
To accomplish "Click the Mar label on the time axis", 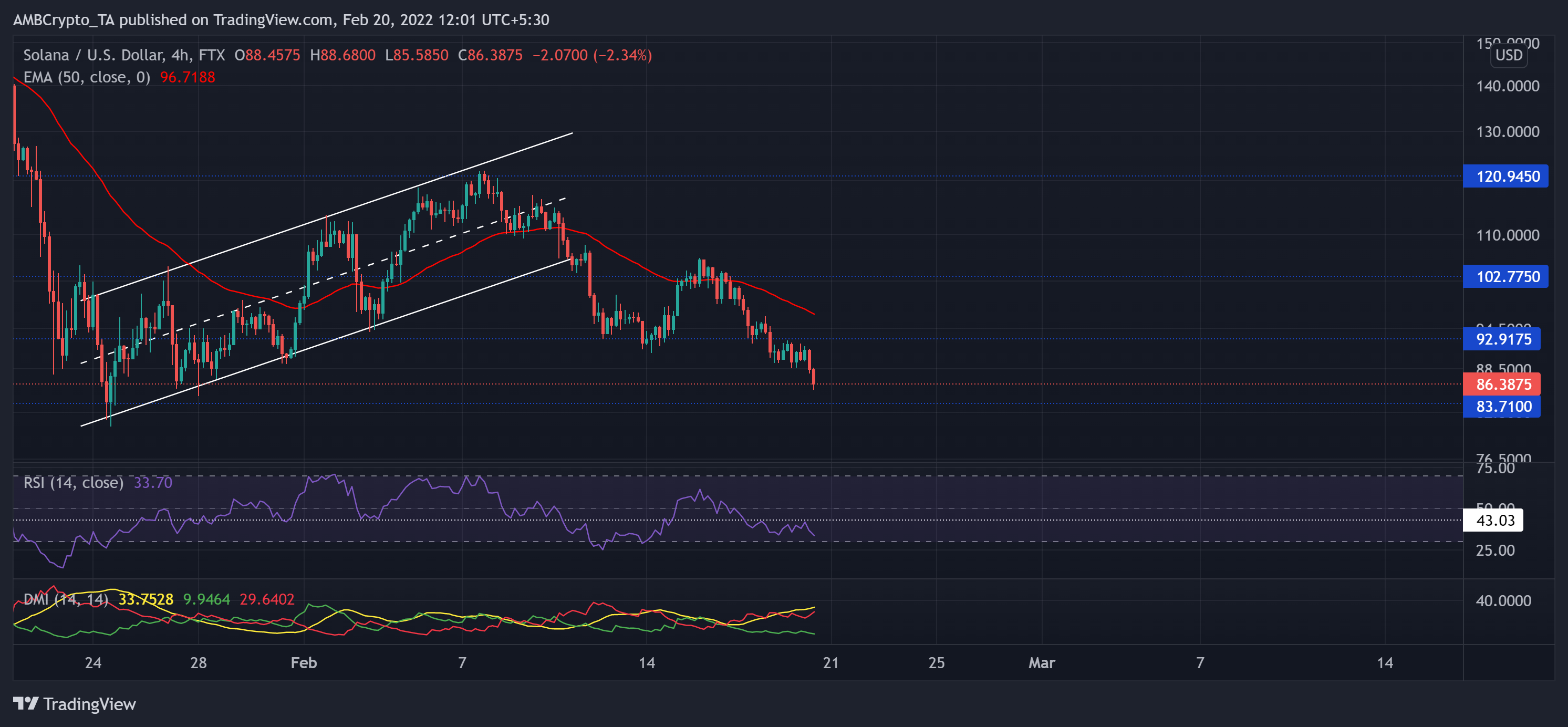I will tap(1042, 662).
